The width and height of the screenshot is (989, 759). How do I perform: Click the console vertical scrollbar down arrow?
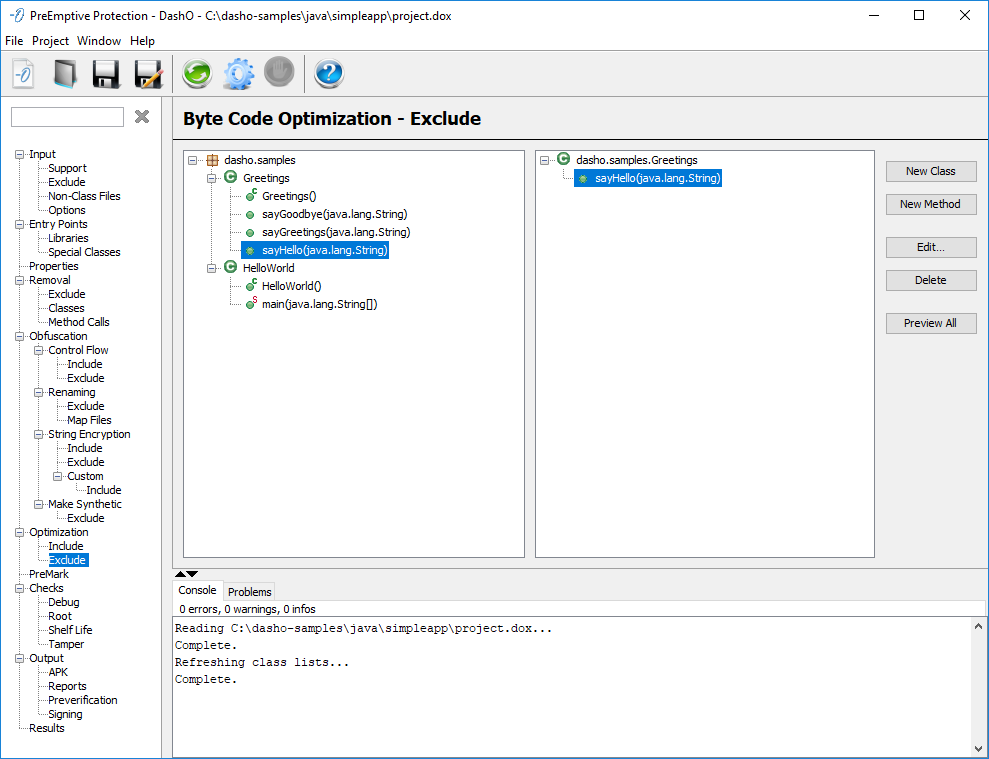pos(978,748)
